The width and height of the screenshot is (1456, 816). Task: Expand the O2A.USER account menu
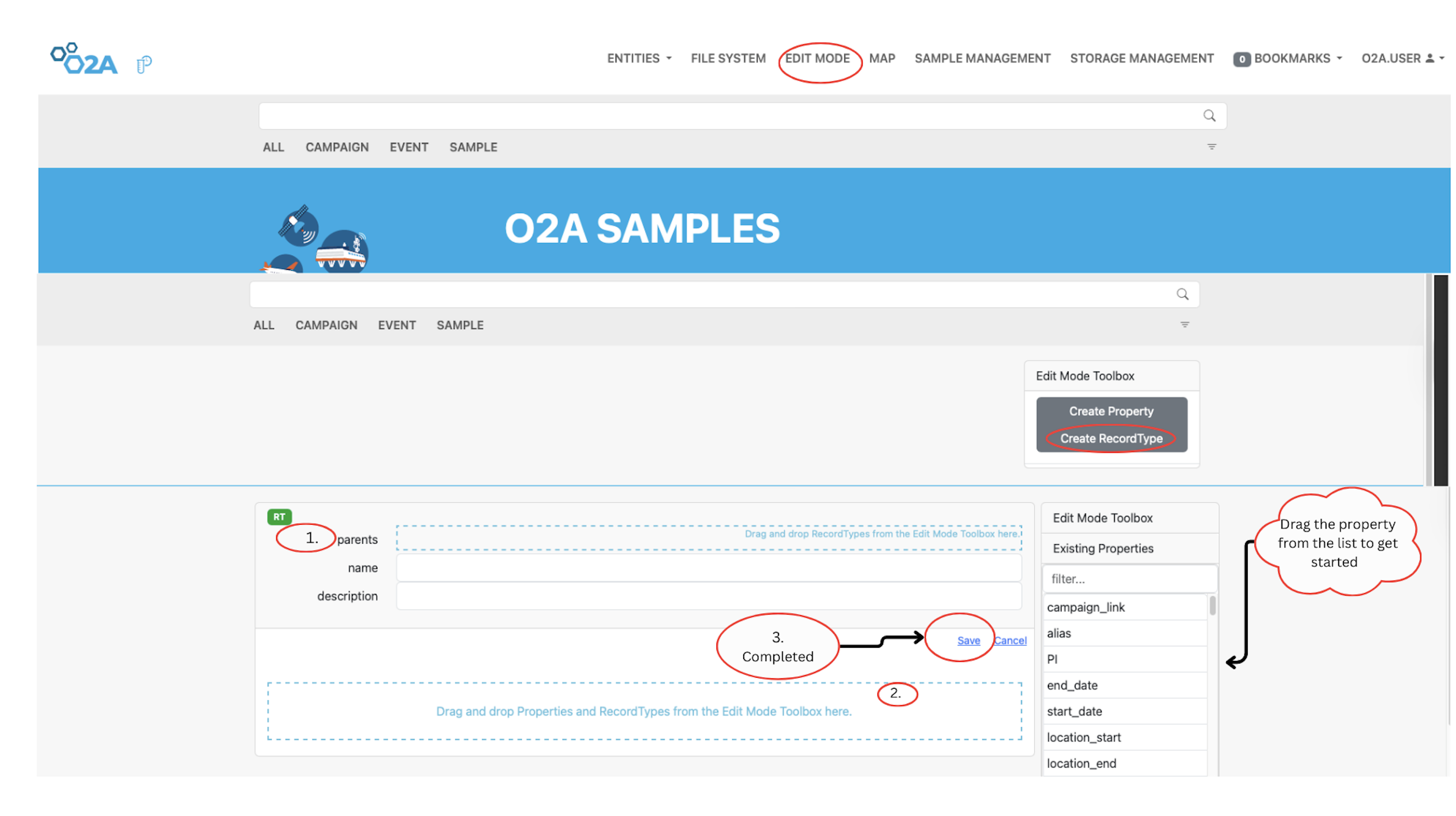point(1402,58)
